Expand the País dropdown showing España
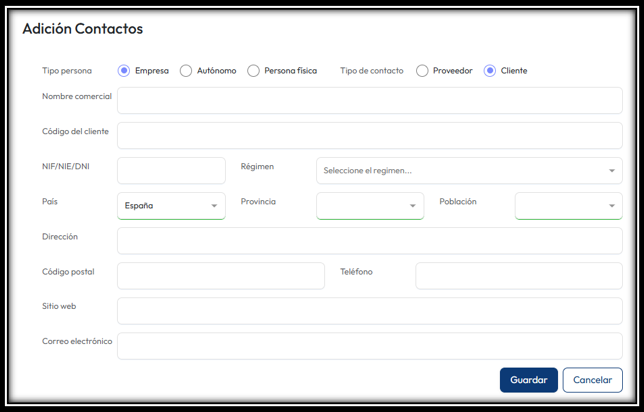Image resolution: width=644 pixels, height=412 pixels. (x=171, y=206)
